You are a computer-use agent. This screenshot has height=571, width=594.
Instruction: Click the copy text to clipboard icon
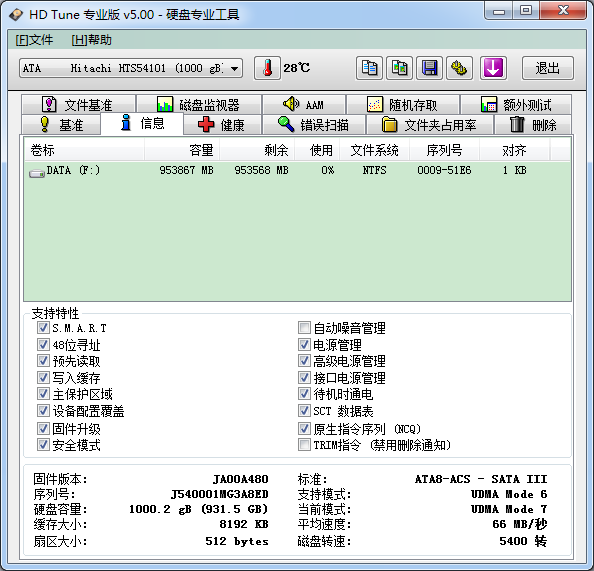click(x=369, y=68)
